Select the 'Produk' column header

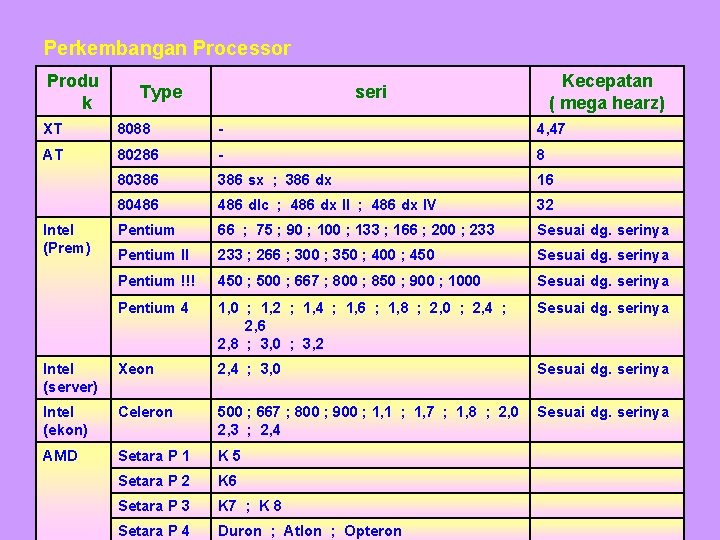tap(73, 91)
